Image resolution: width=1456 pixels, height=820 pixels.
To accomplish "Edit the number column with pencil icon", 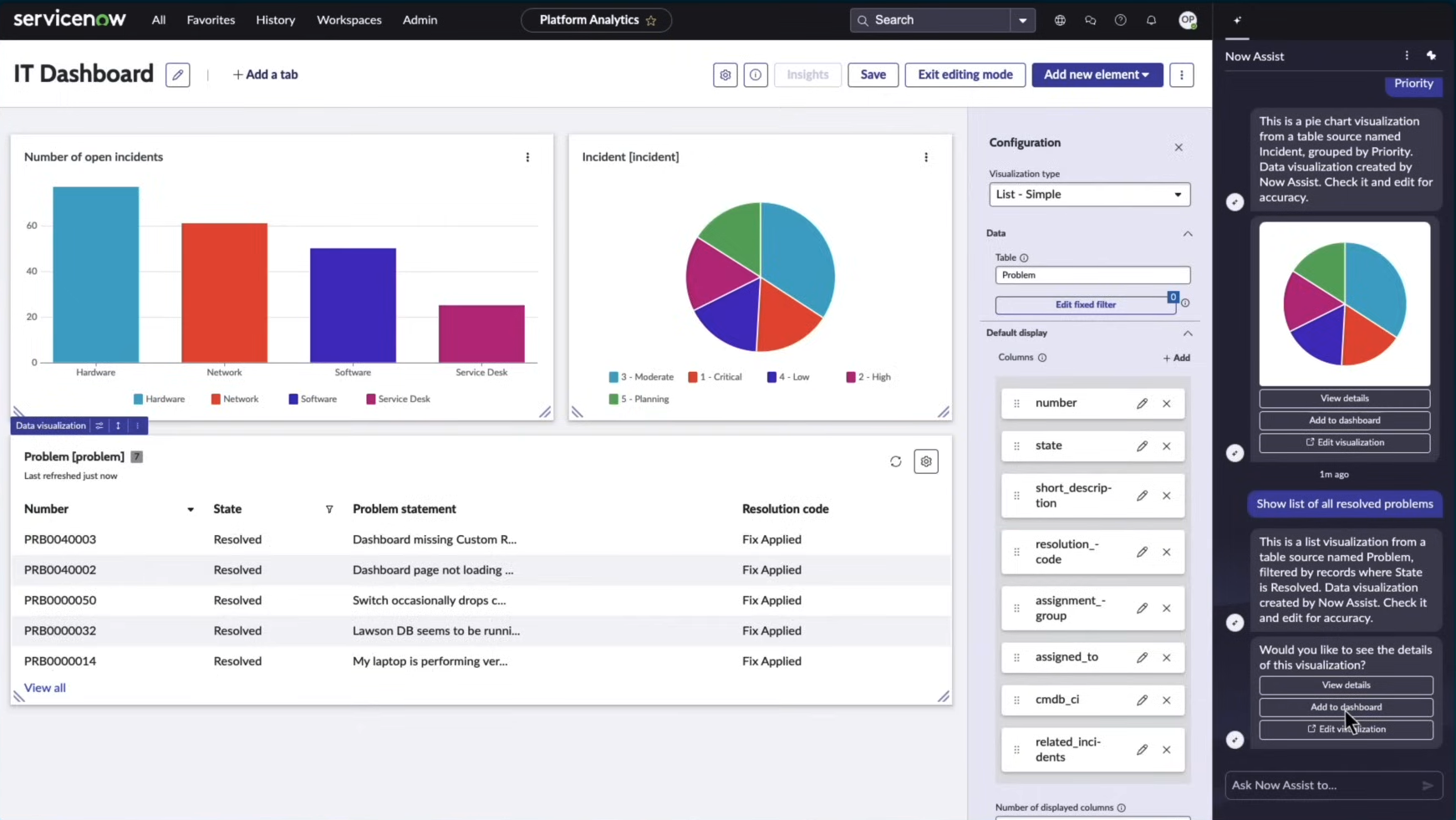I will tap(1142, 402).
